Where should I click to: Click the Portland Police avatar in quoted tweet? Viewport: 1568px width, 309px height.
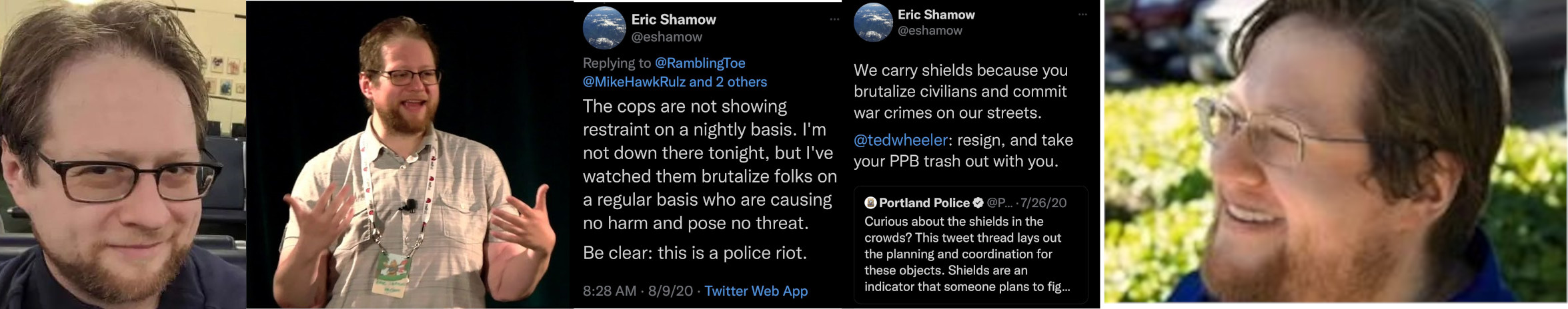pos(870,202)
